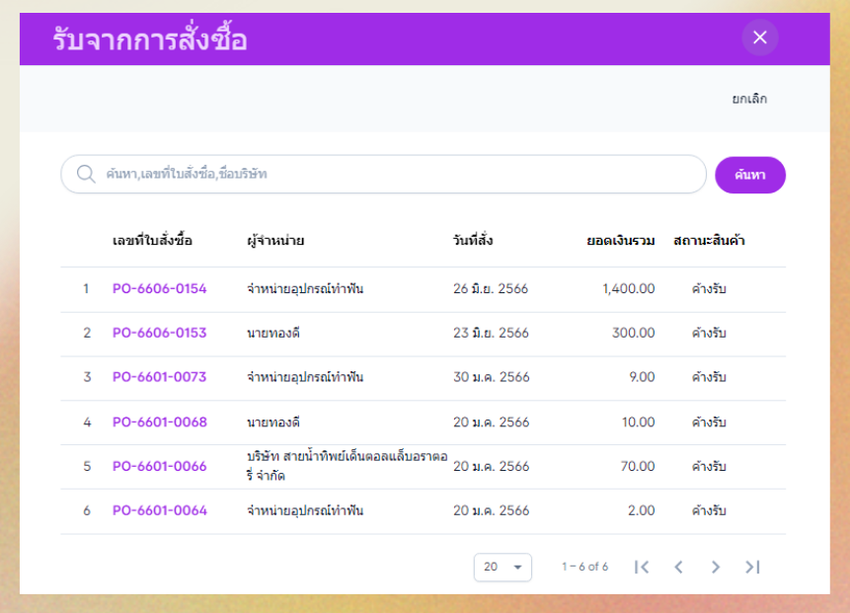850x613 pixels.
Task: Open purchase order PO-6601-0073
Action: click(159, 377)
